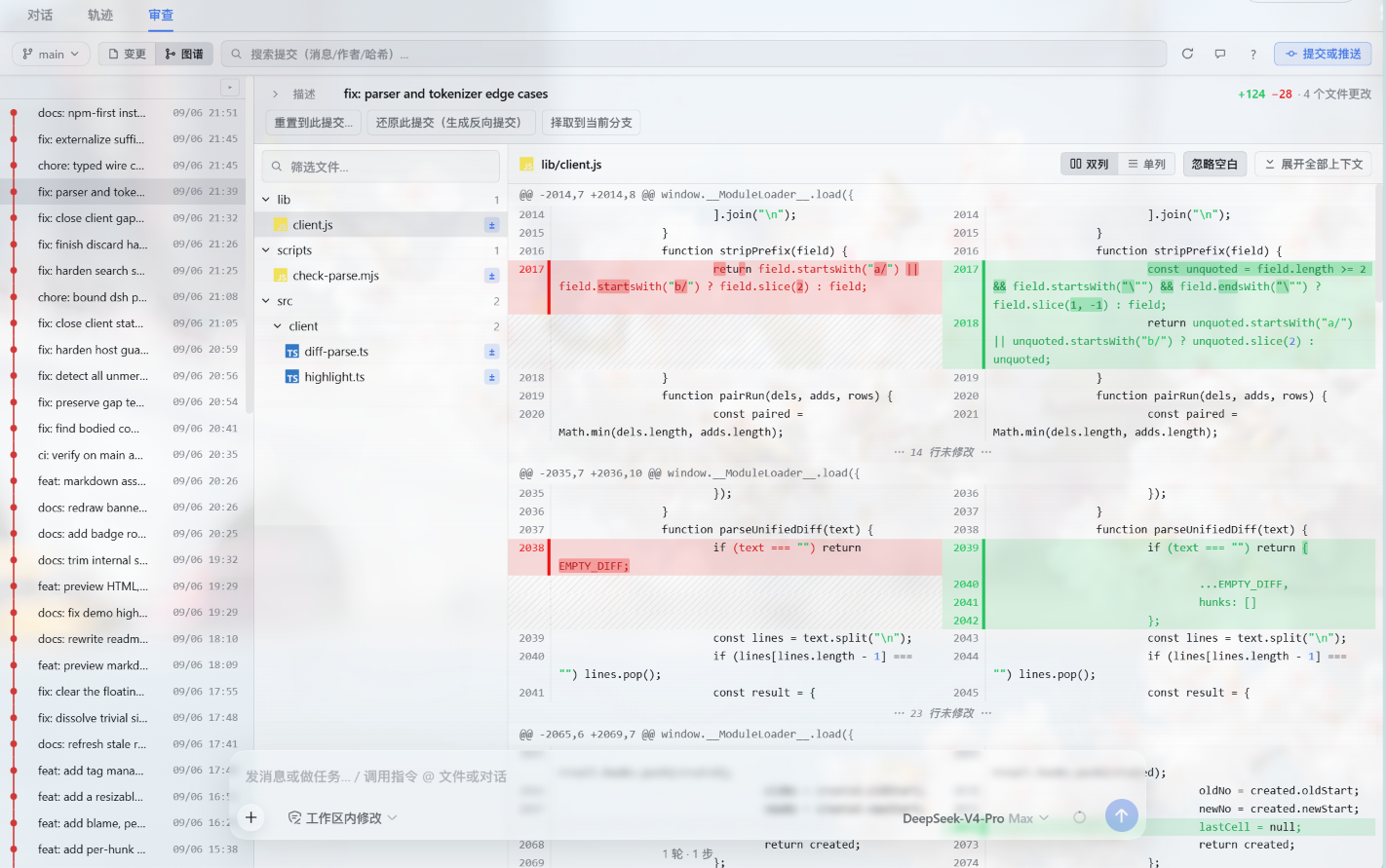The image size is (1386, 868).
Task: Expand the '14 行未修改' hidden lines
Action: pyautogui.click(x=943, y=452)
